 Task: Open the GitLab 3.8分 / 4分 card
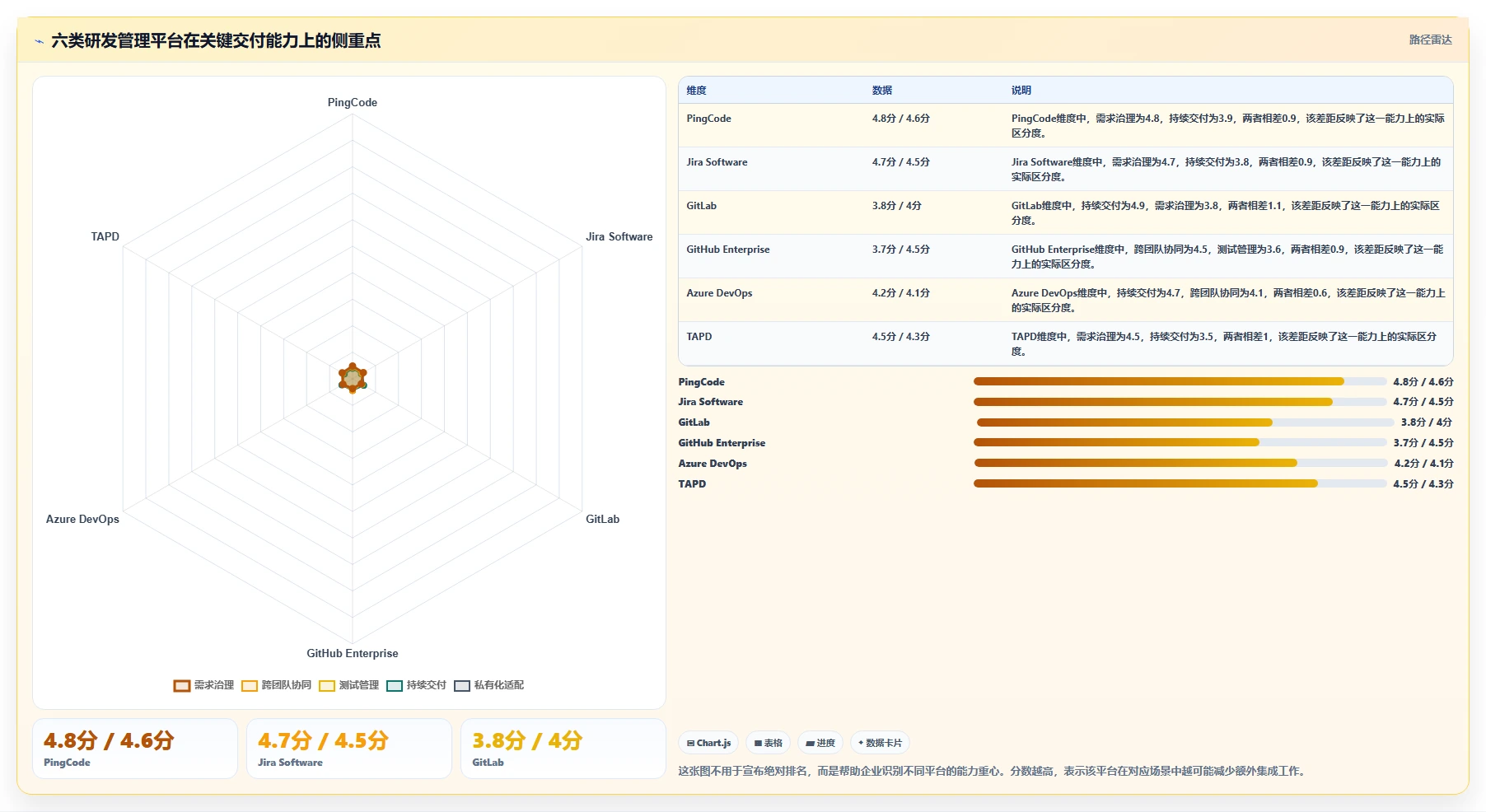click(x=563, y=749)
